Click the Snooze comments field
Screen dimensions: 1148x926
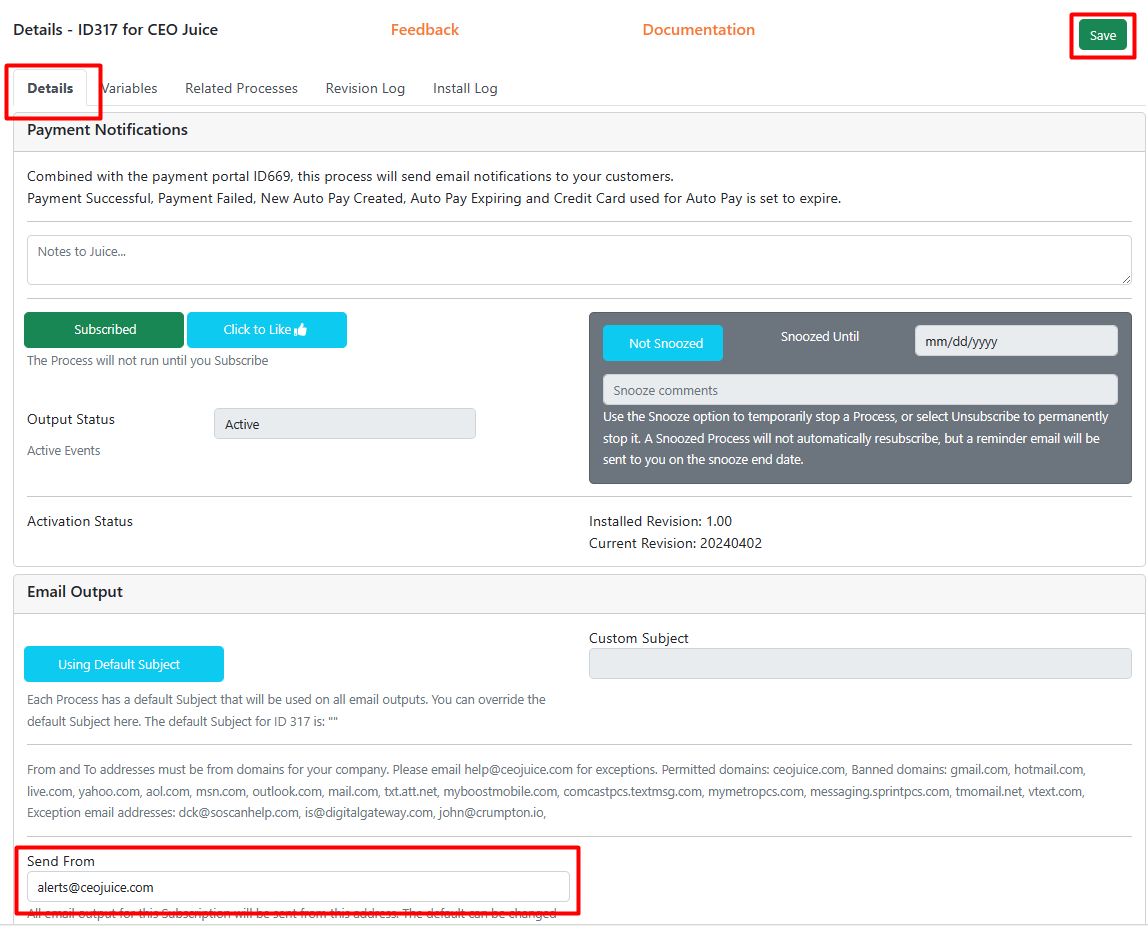(x=860, y=390)
